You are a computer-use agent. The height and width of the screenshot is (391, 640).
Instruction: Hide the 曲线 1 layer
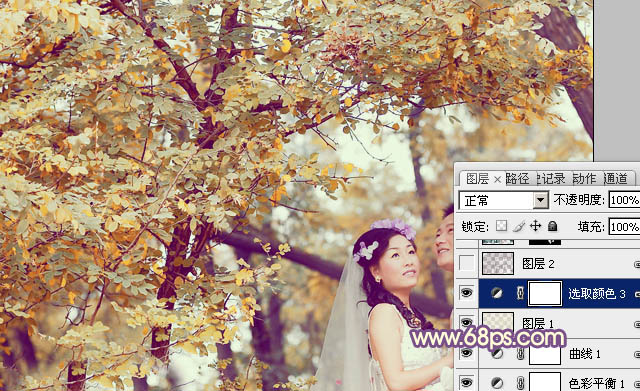pos(467,353)
